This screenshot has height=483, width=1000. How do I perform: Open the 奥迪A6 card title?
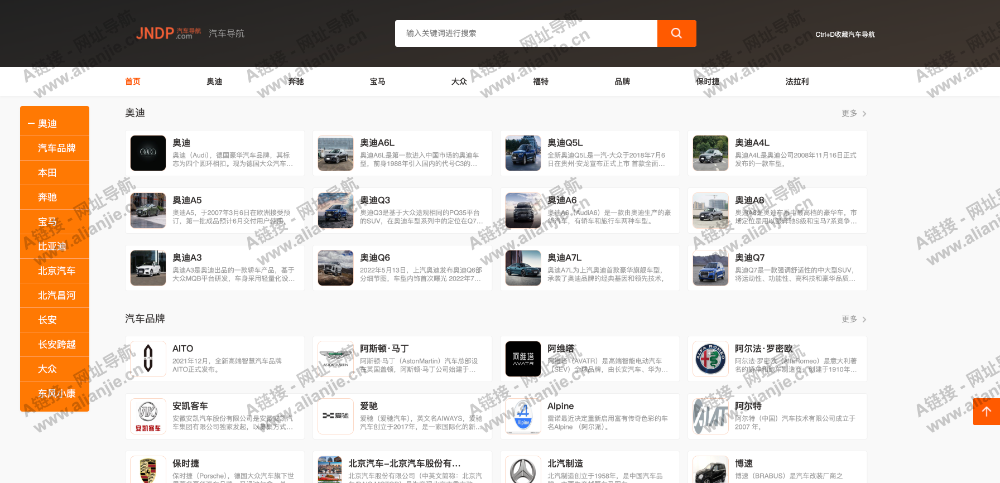click(x=562, y=200)
